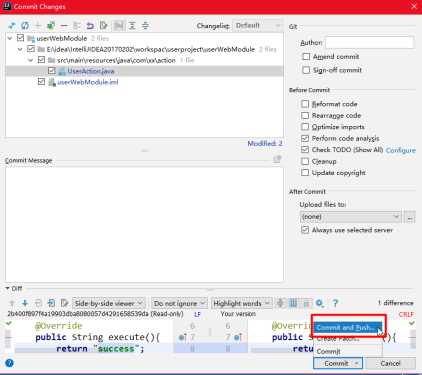Image resolution: width=422 pixels, height=375 pixels.
Task: Choose Commit and Push from popup menu
Action: [347, 328]
